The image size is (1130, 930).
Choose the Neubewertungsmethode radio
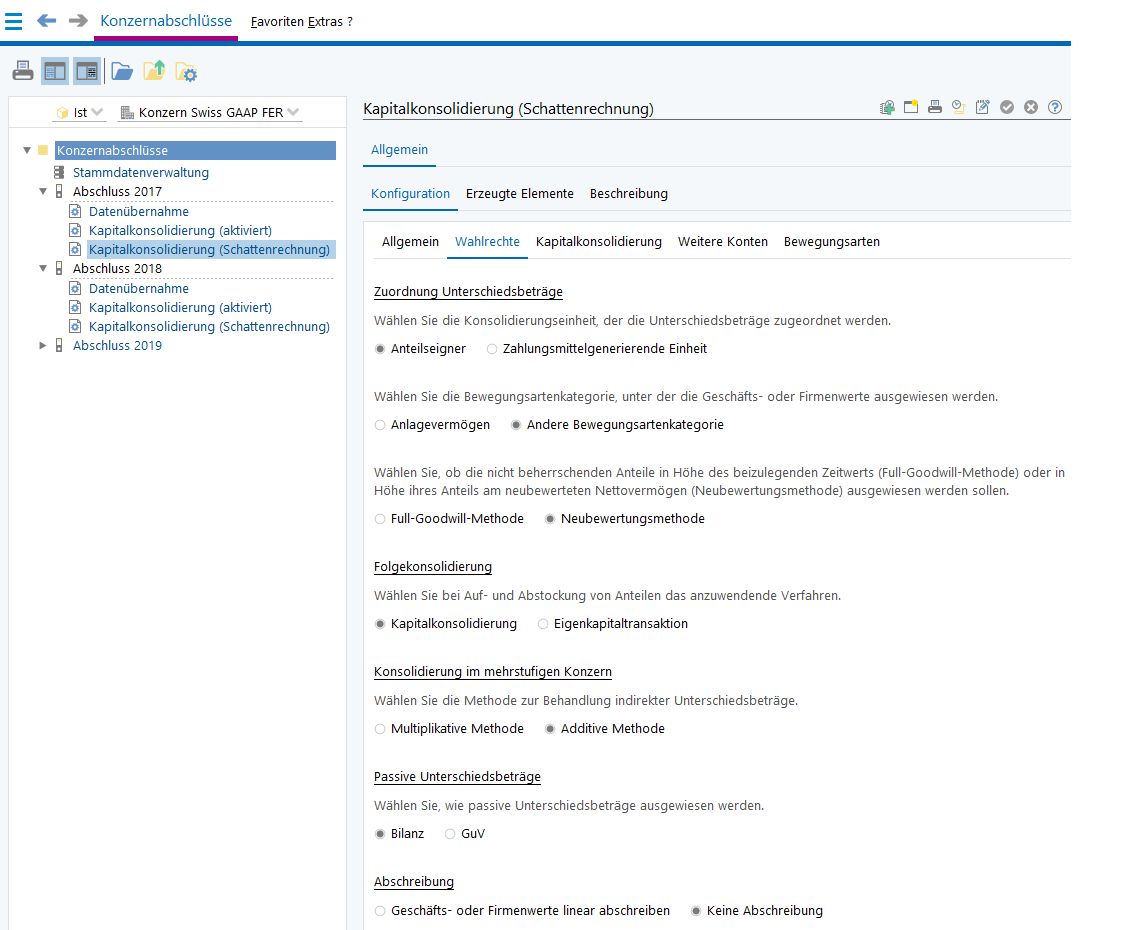[x=550, y=519]
